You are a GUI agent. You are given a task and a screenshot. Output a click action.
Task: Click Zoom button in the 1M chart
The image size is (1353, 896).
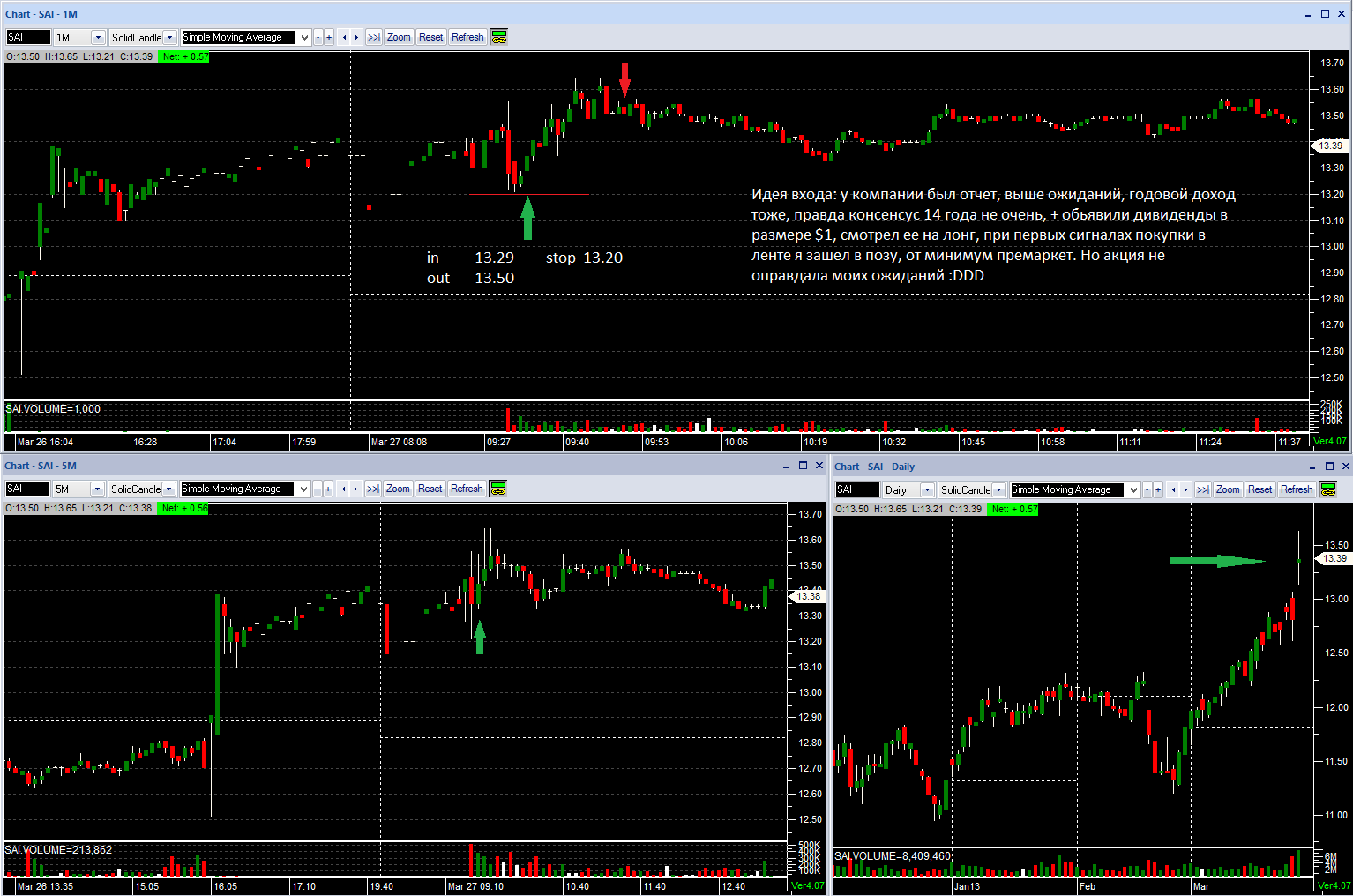399,37
